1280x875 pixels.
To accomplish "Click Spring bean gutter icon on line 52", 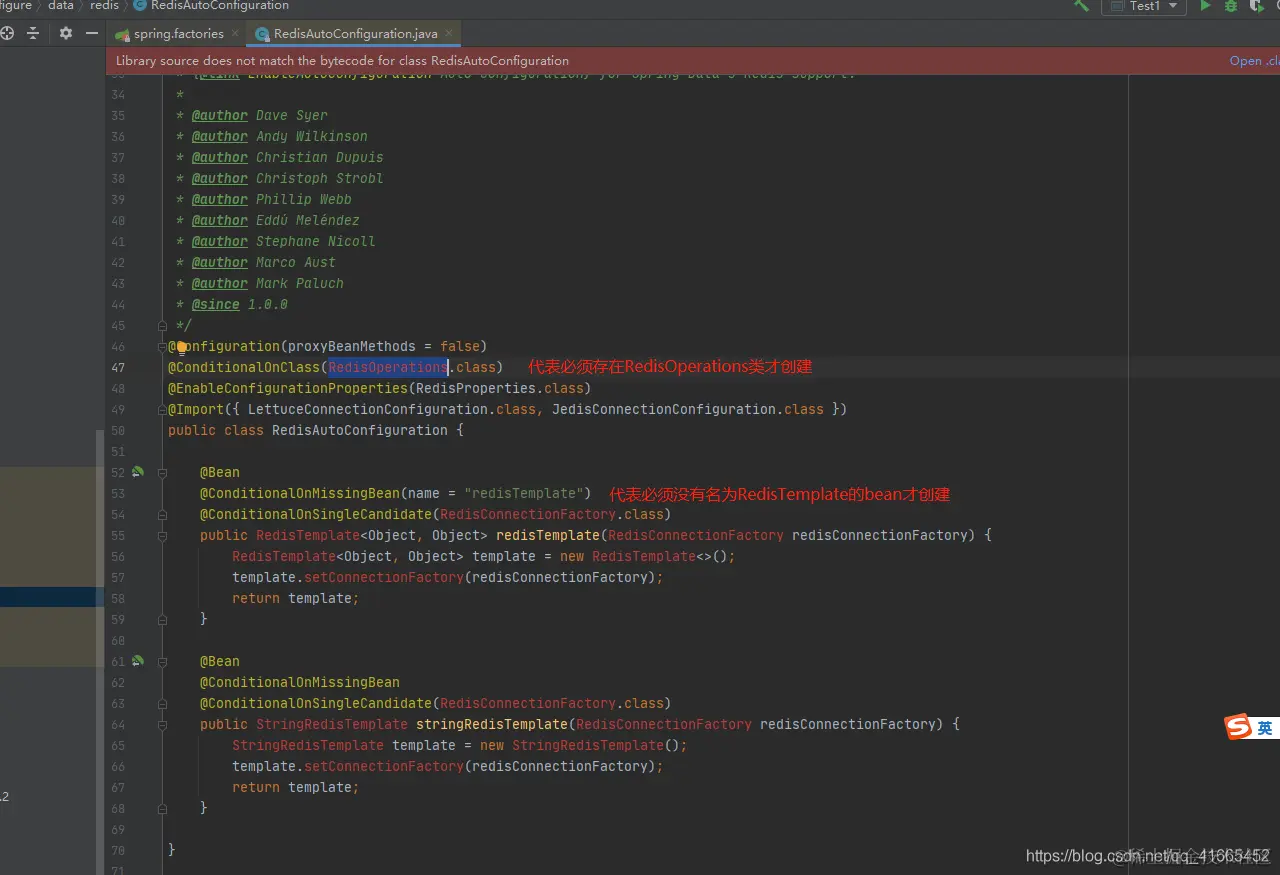I will pos(137,472).
